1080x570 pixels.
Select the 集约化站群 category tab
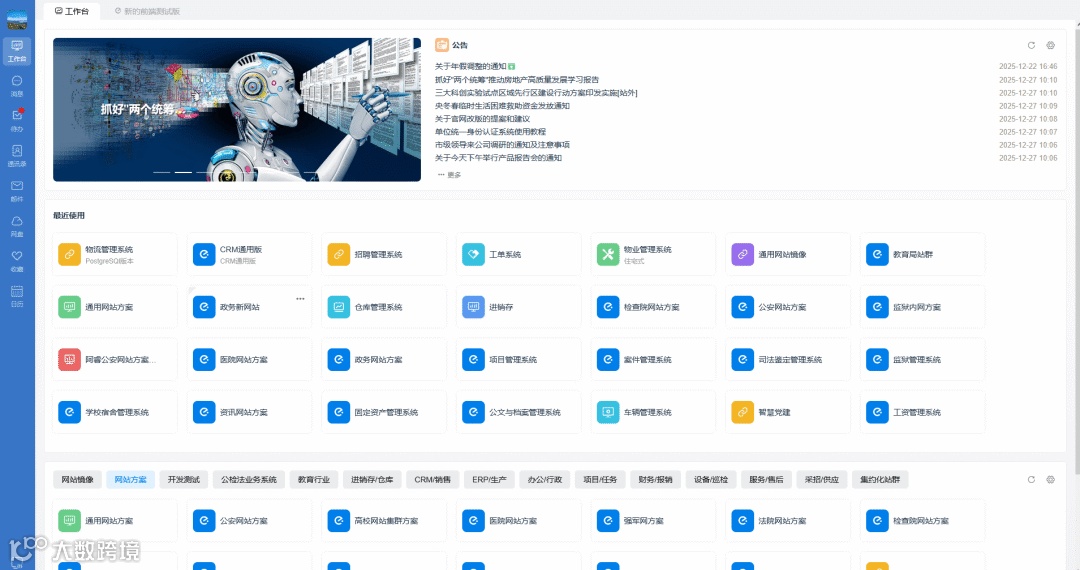(880, 480)
